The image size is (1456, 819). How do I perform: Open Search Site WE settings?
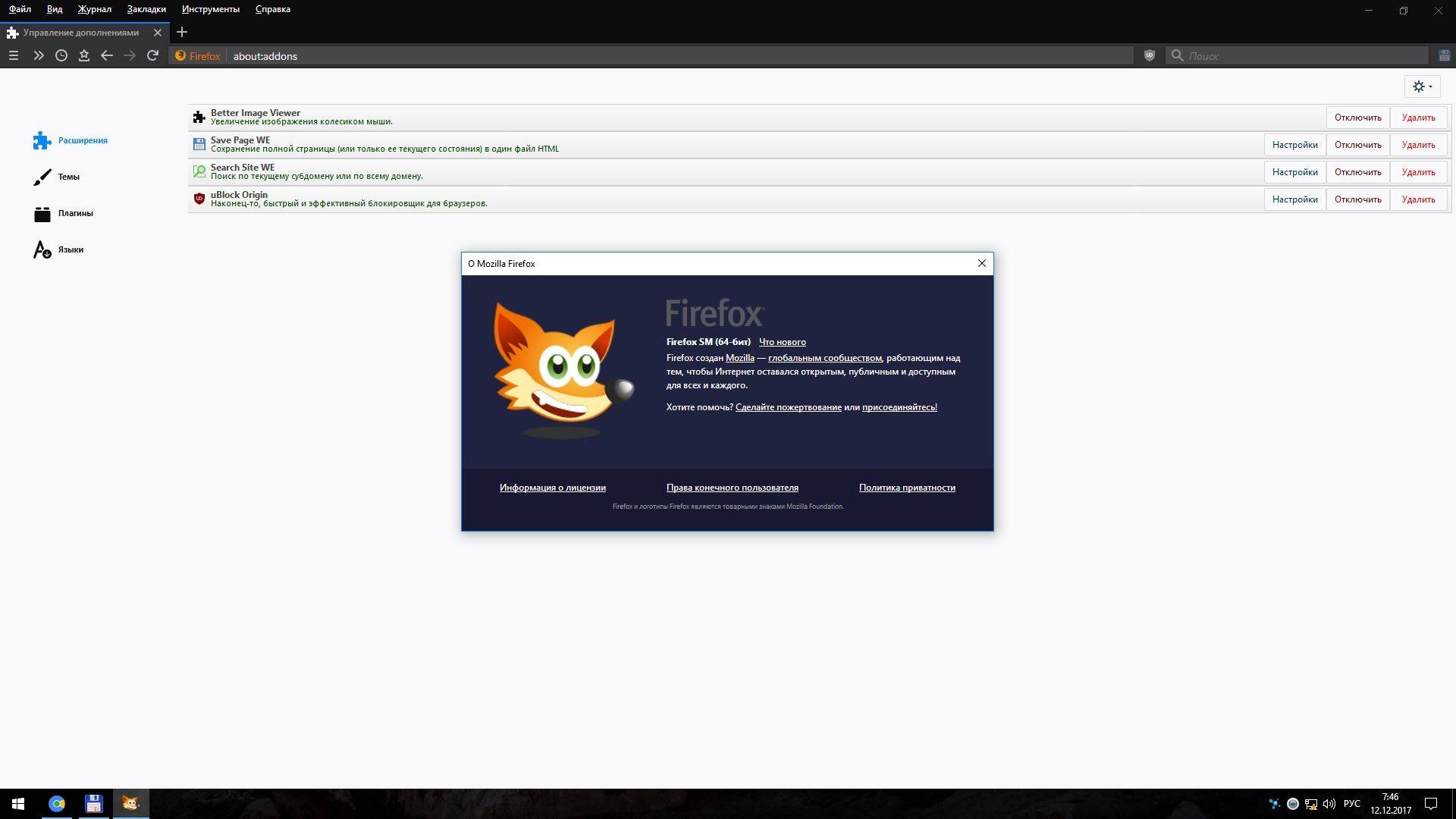1294,172
